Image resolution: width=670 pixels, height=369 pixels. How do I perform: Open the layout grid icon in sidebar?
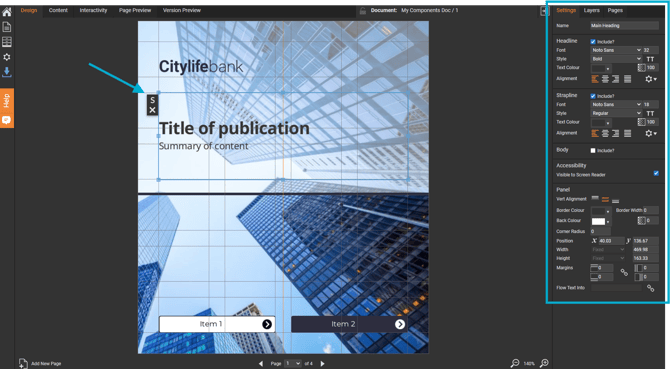point(7,41)
